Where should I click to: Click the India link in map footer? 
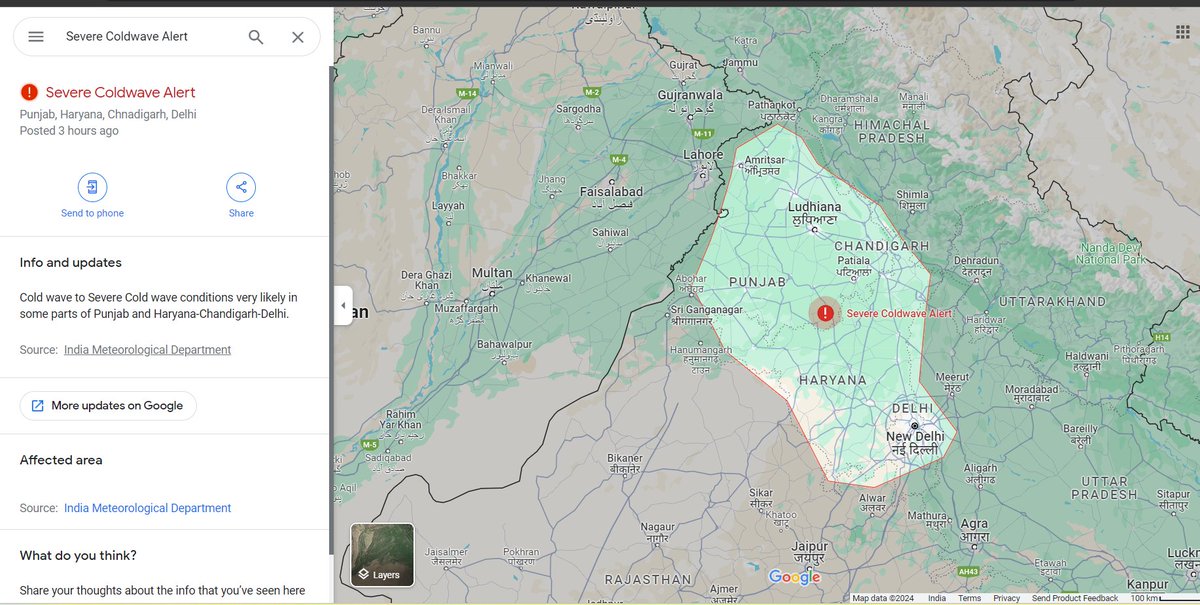(x=936, y=598)
